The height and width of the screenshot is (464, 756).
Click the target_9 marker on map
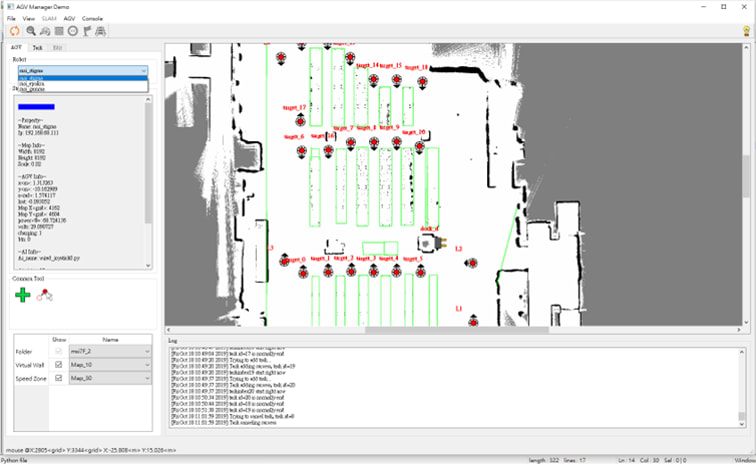pyautogui.click(x=396, y=142)
